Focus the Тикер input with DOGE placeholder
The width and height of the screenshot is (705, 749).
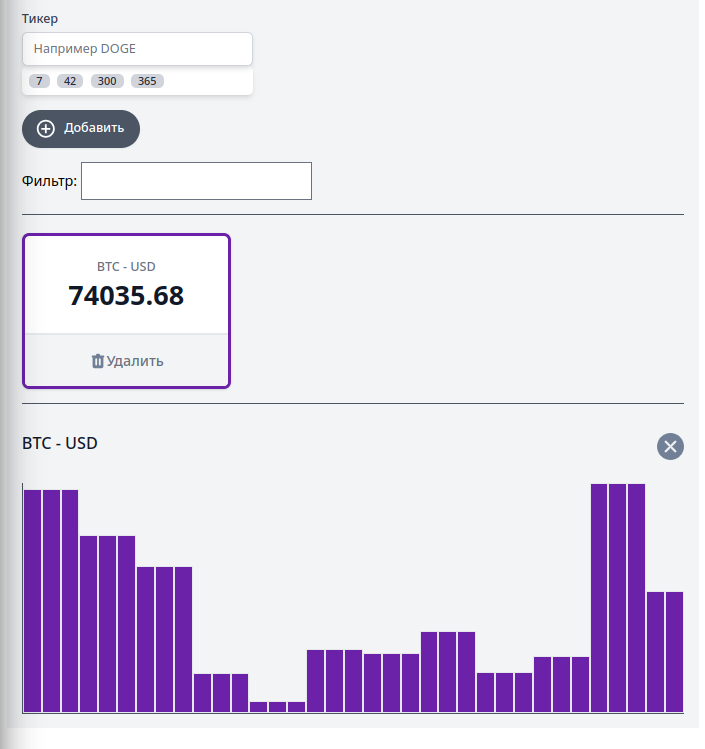coord(137,49)
